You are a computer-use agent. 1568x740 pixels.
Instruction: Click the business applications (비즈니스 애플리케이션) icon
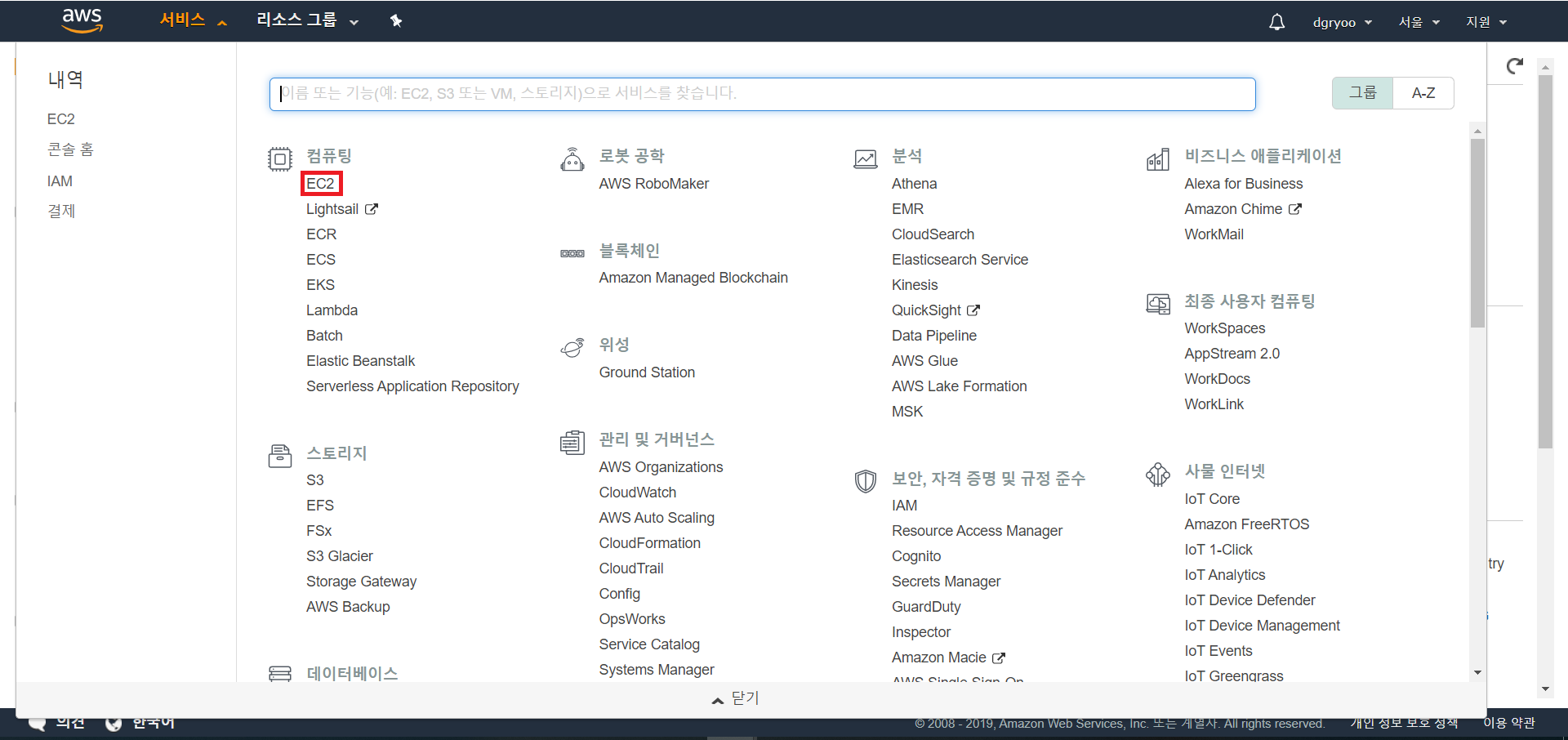[x=1158, y=159]
